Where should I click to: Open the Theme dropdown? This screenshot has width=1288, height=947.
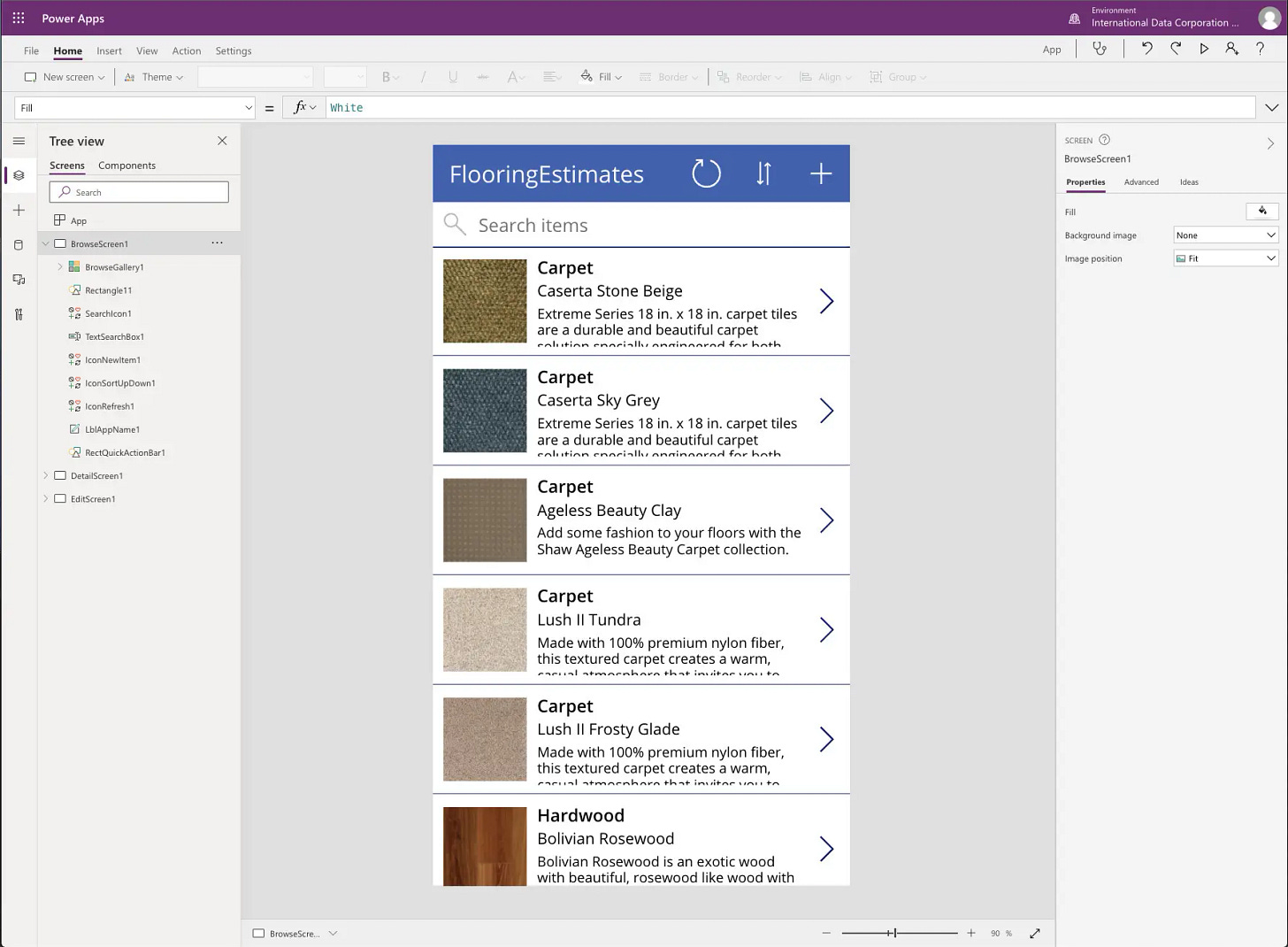pos(154,77)
